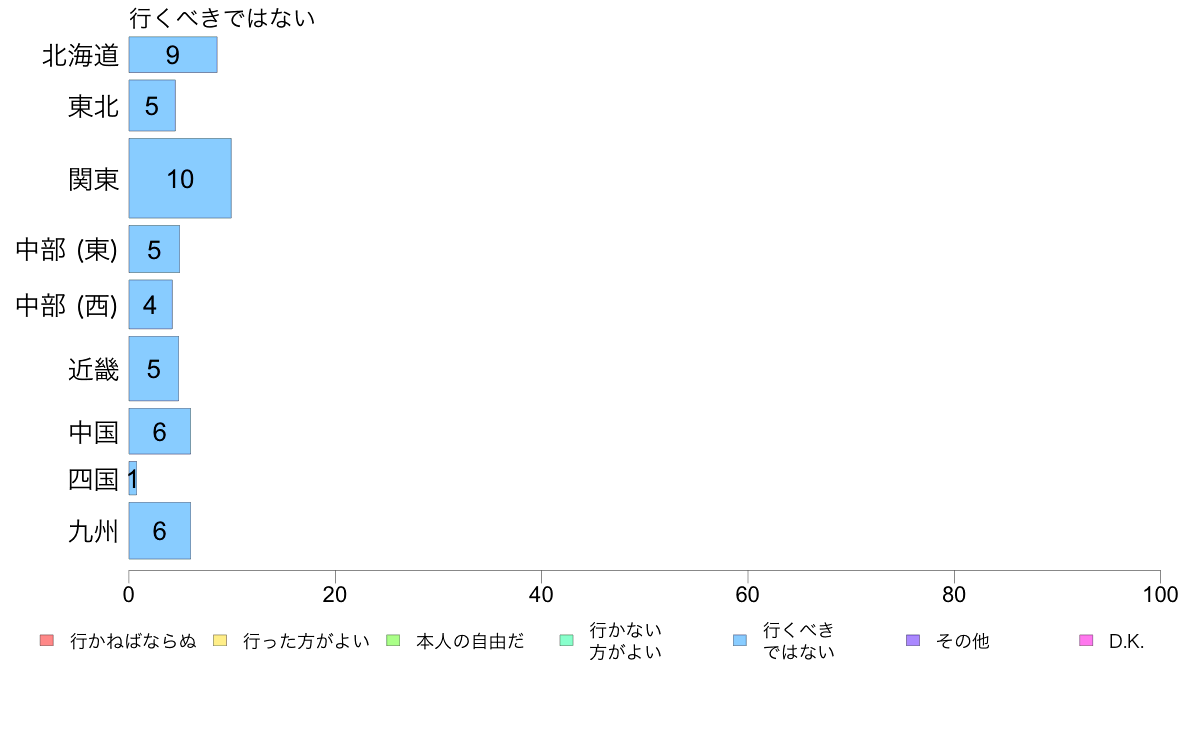Screen dimensions: 1188x736
Task: Click the green 本人の自由だ legend swatch
Action: click(393, 640)
